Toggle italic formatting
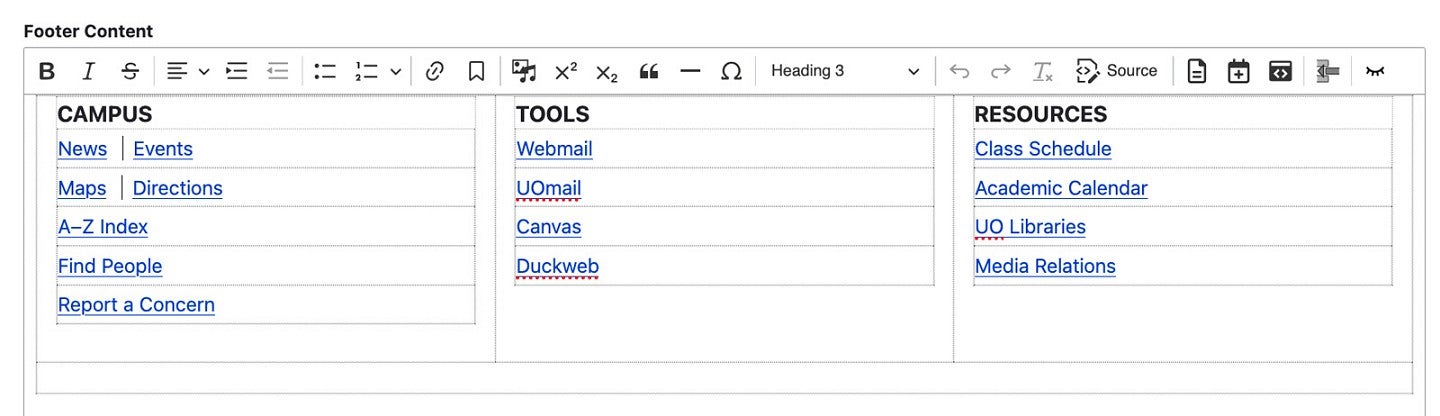Viewport: 1440px width, 416px height. (x=88, y=71)
